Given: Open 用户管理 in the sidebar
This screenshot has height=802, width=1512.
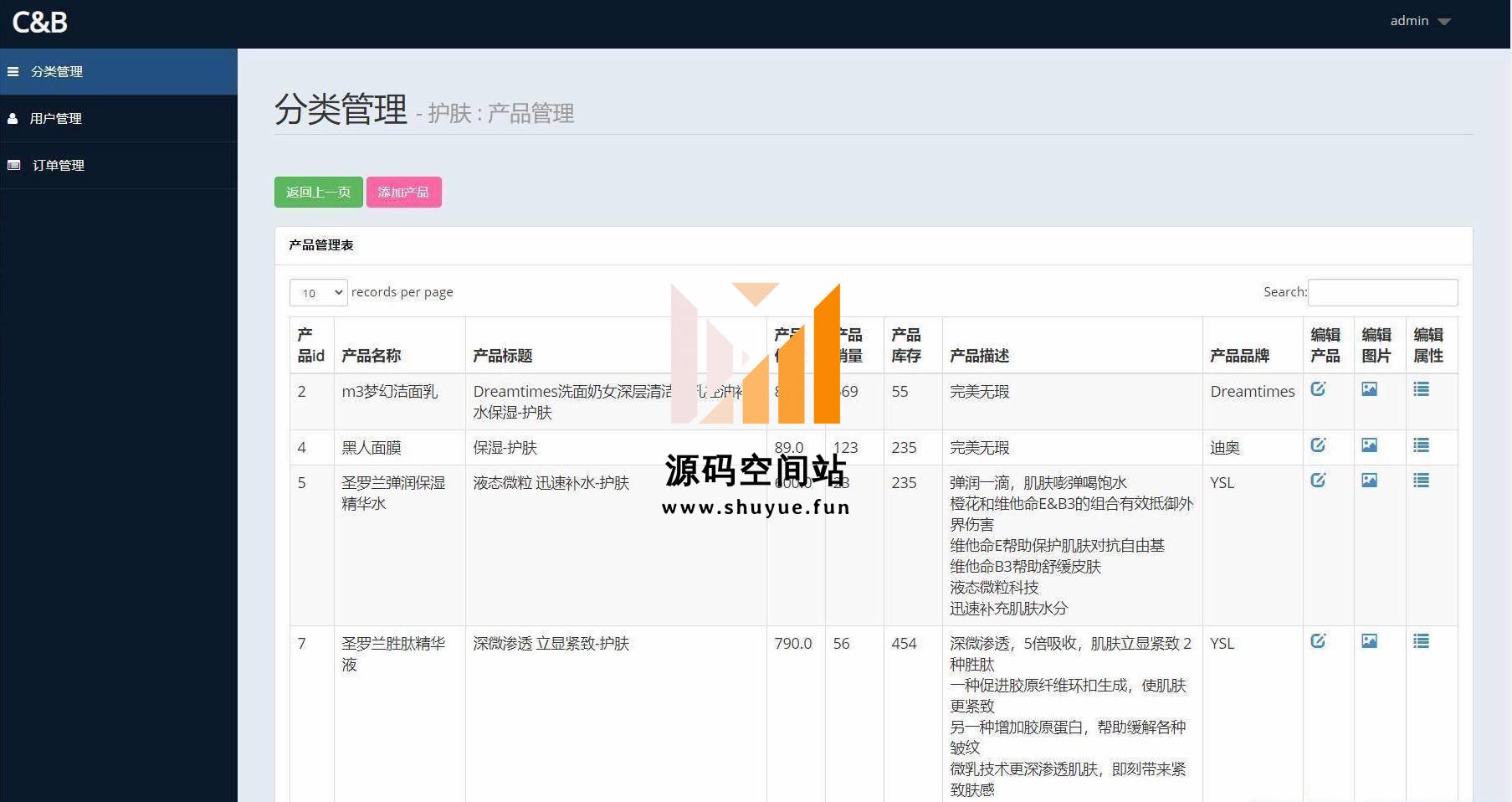Looking at the screenshot, I should tap(119, 119).
